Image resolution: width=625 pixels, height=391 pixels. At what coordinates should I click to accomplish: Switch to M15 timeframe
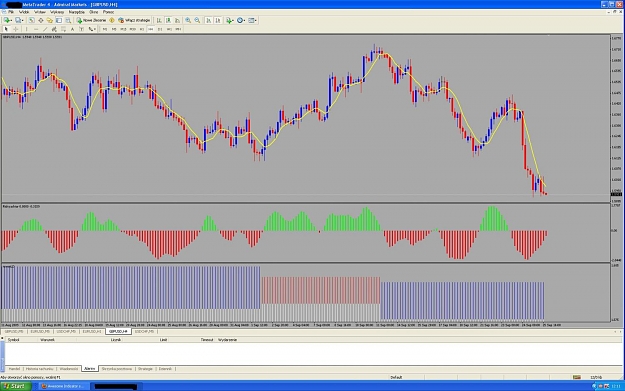pos(123,29)
